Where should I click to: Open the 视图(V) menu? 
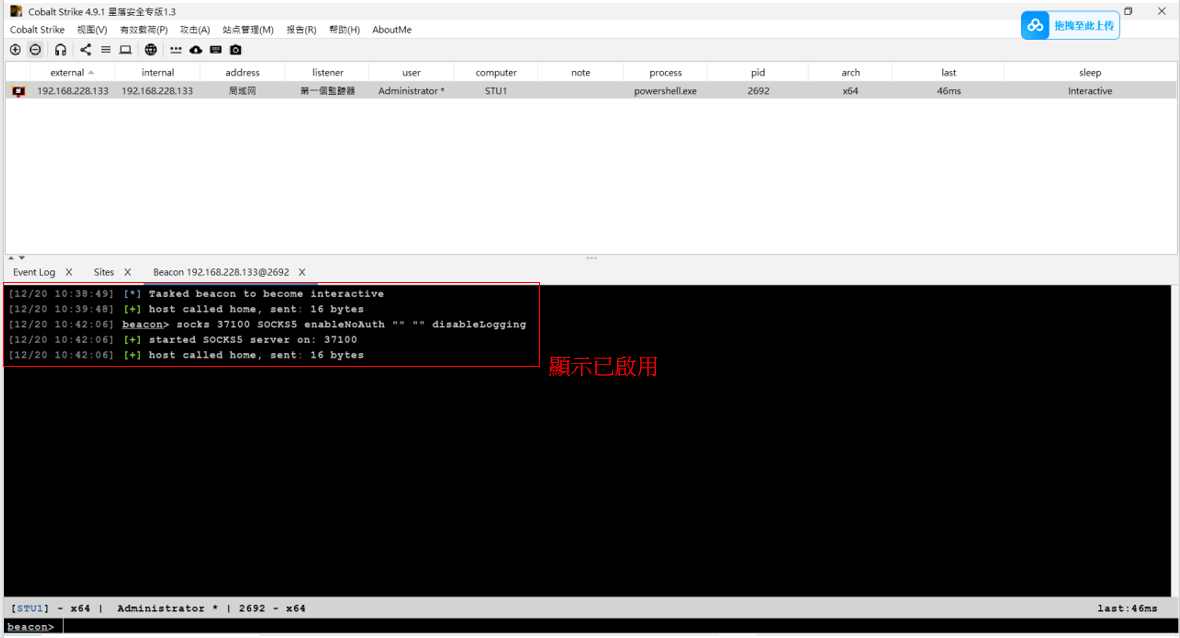(x=92, y=30)
